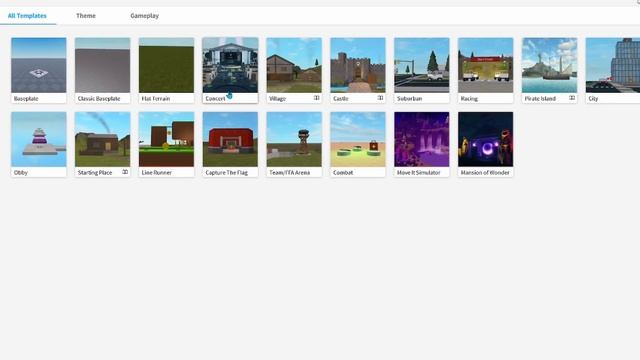The height and width of the screenshot is (360, 640).
Task: Select the Pirate Island template thumbnail
Action: point(549,65)
